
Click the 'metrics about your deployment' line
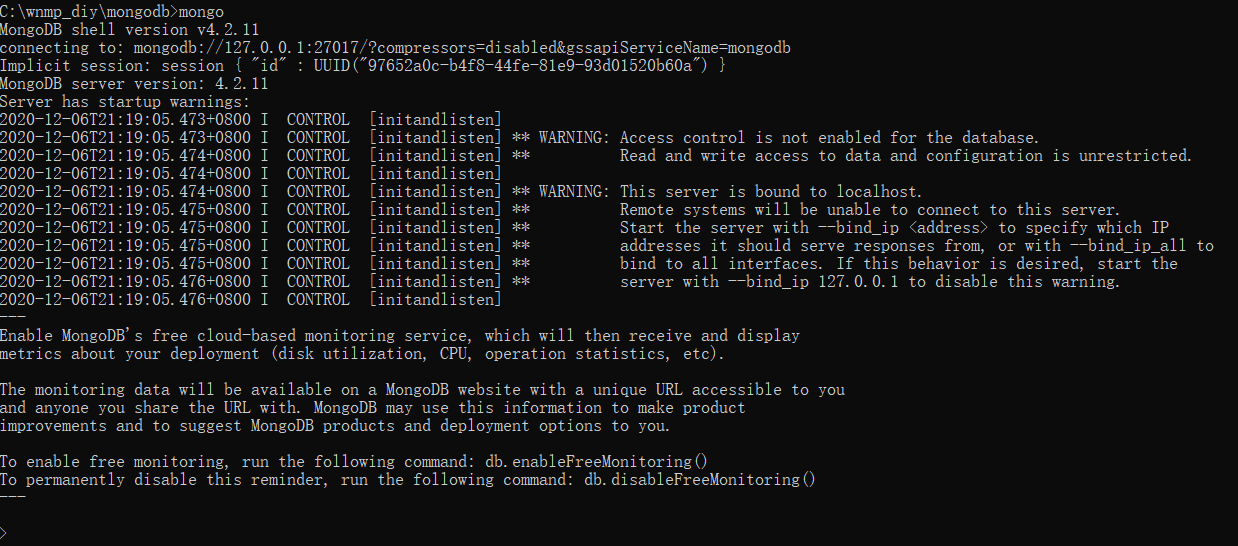[363, 354]
